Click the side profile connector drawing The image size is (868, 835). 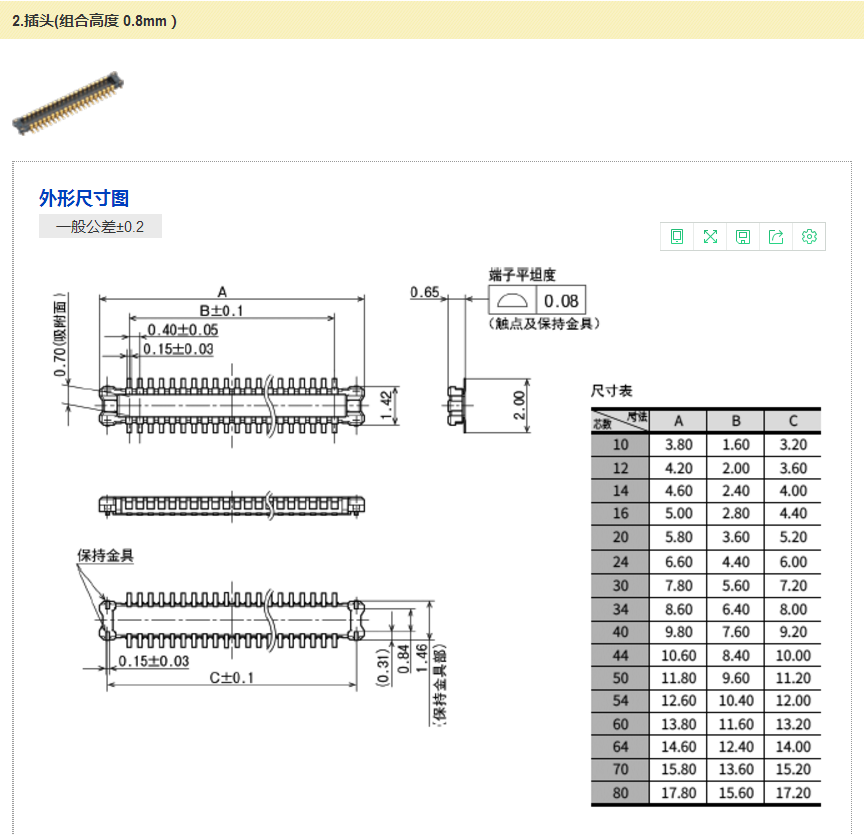(x=232, y=503)
